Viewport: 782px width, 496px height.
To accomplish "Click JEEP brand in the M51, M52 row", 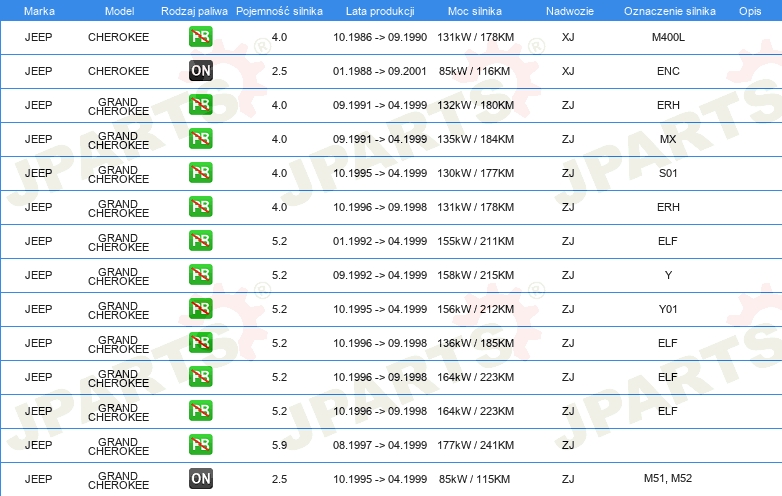I will click(38, 479).
